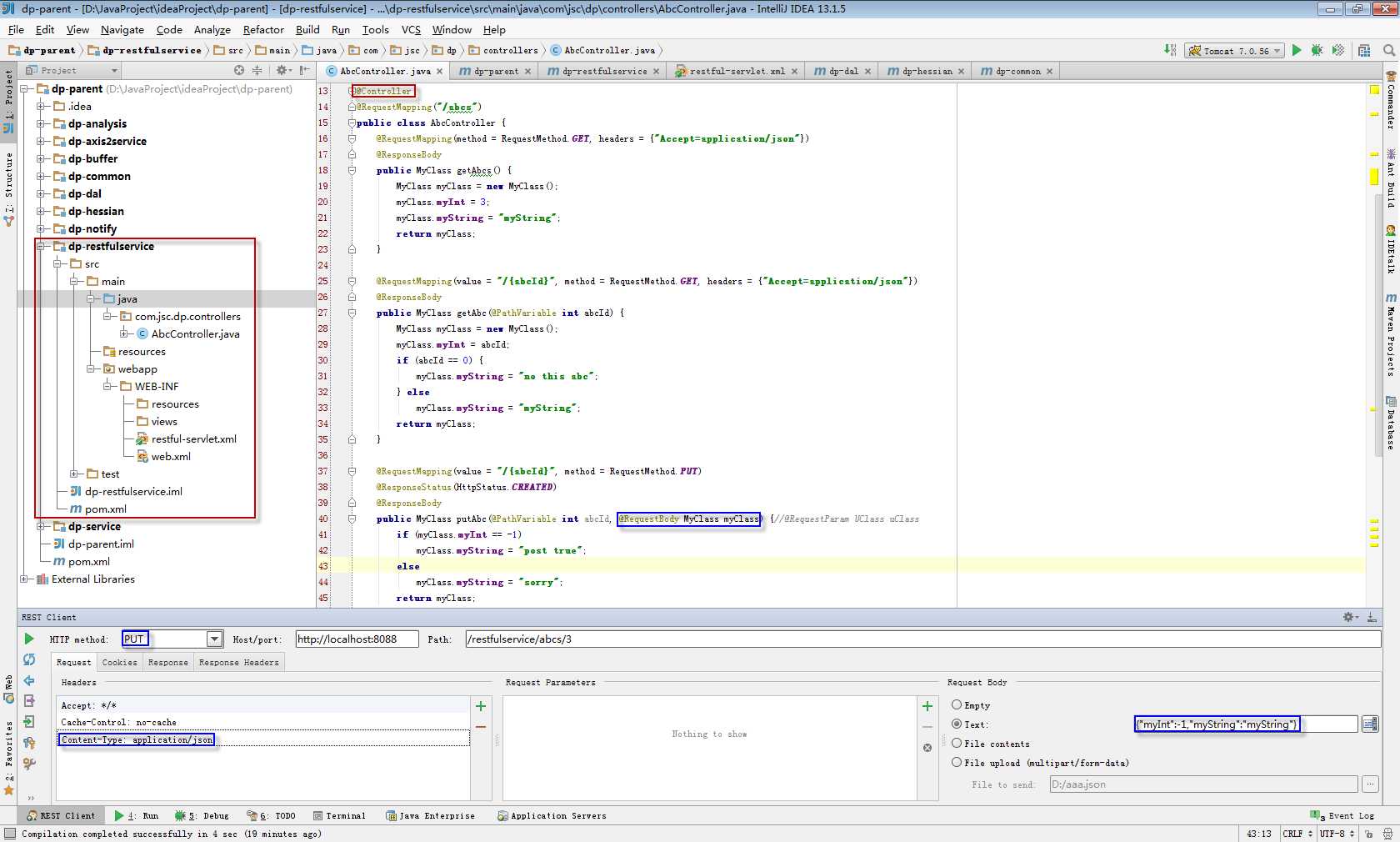
Task: Click the export request icon in REST Client
Action: pyautogui.click(x=29, y=701)
